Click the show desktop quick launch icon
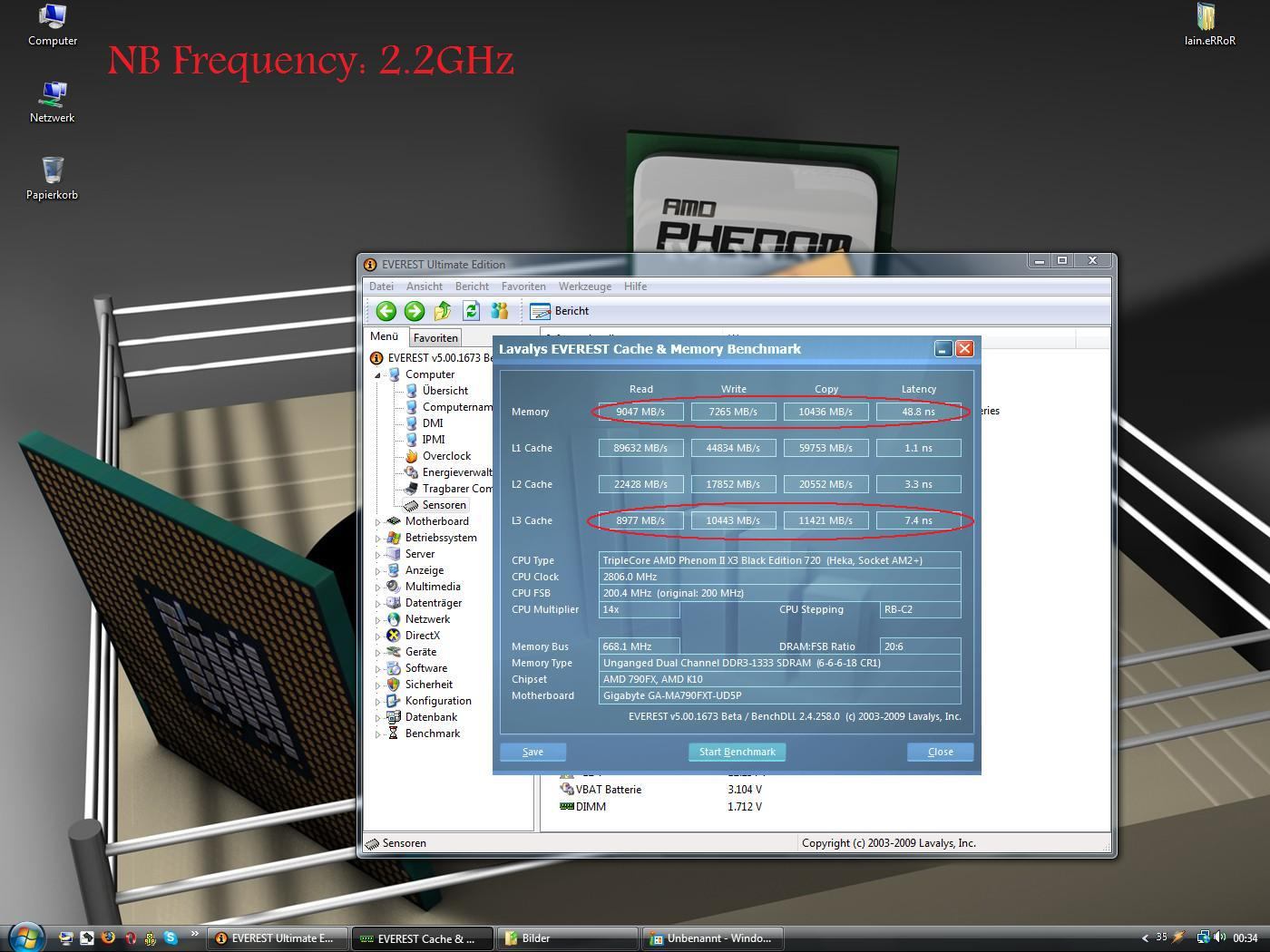The image size is (1270, 952). click(x=66, y=938)
